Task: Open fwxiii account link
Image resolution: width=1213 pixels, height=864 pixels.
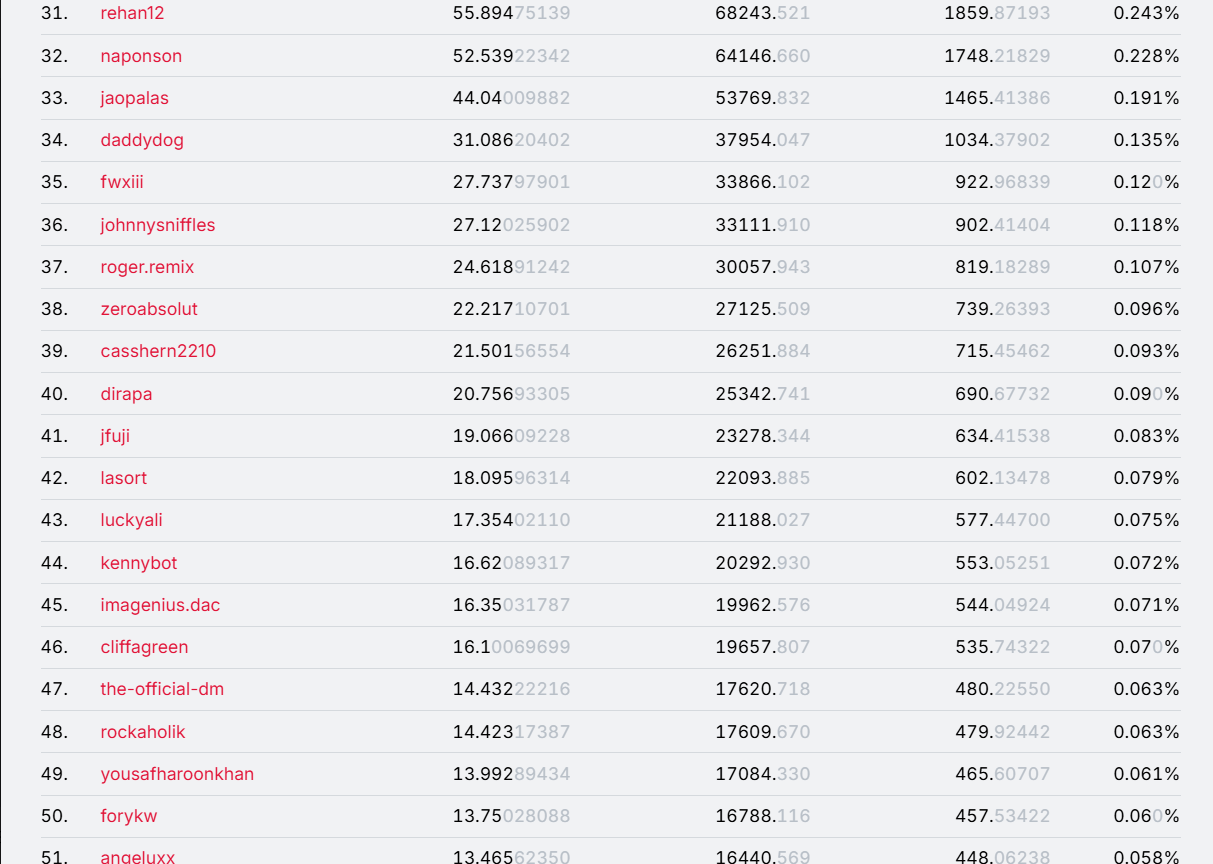Action: click(122, 182)
